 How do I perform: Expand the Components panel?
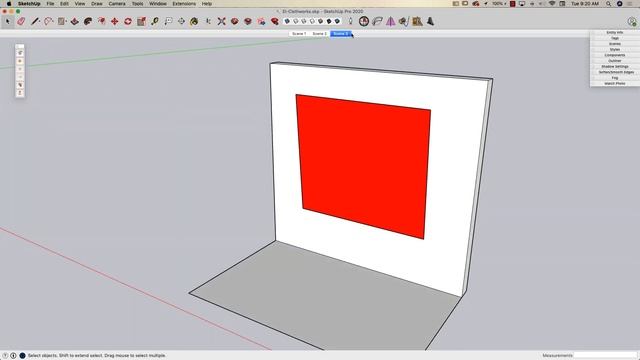point(615,55)
